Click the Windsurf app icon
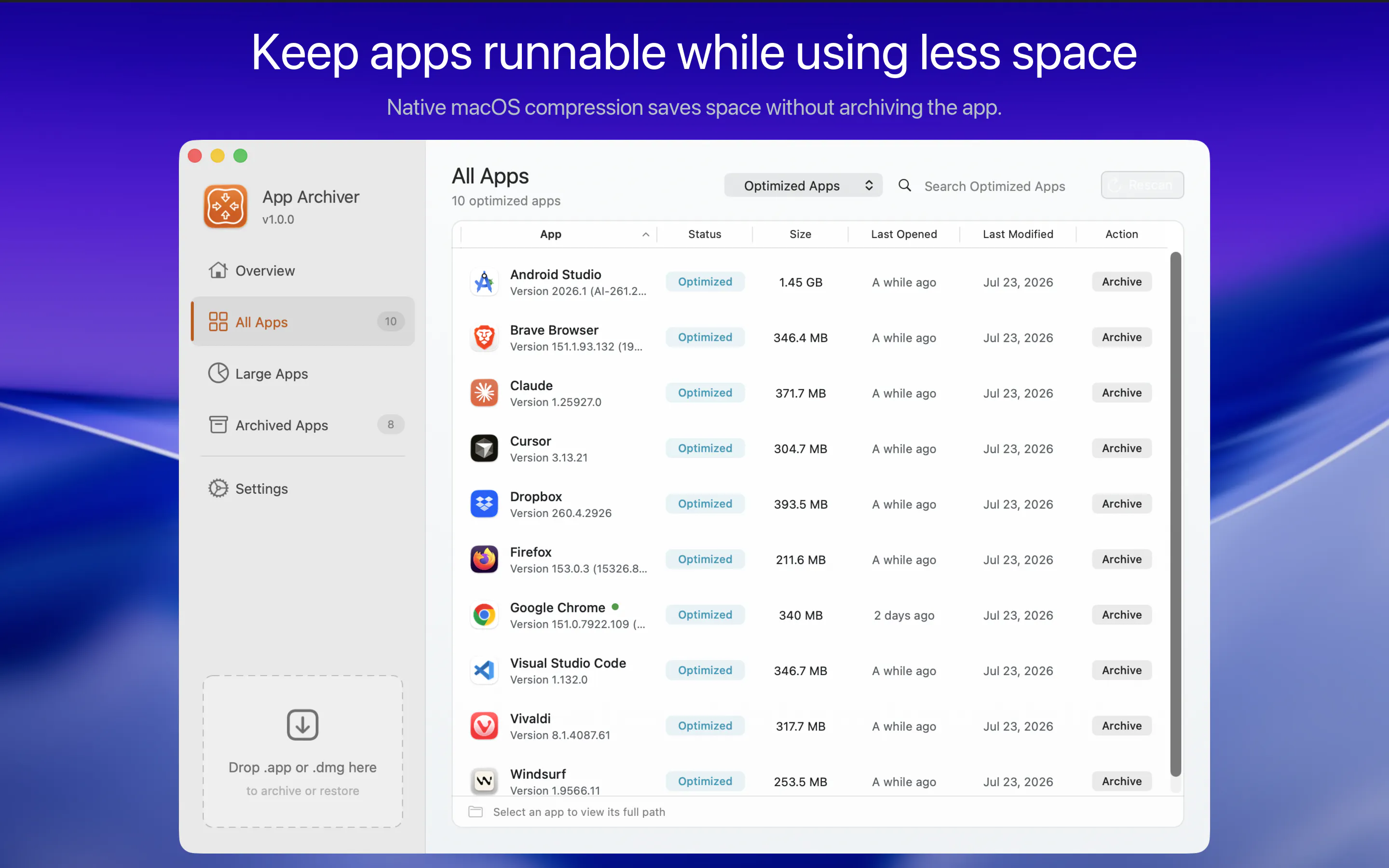The image size is (1389, 868). point(484,781)
